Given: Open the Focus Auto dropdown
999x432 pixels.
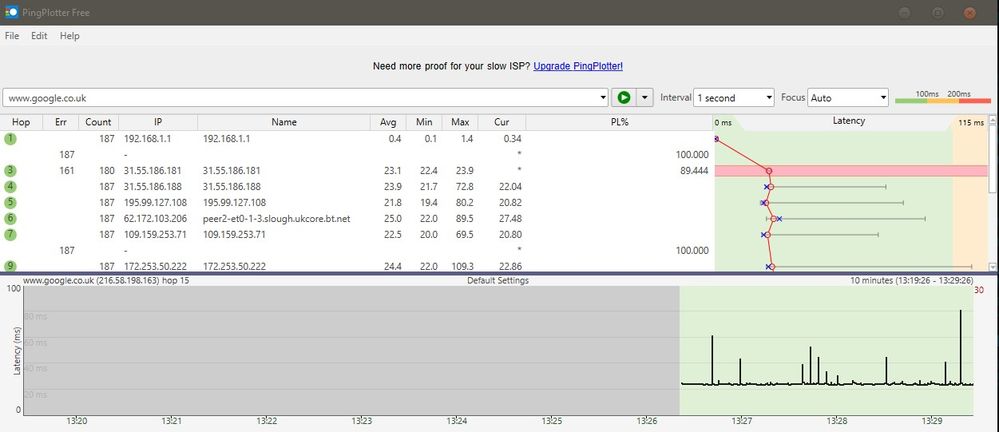Looking at the screenshot, I should coord(848,98).
